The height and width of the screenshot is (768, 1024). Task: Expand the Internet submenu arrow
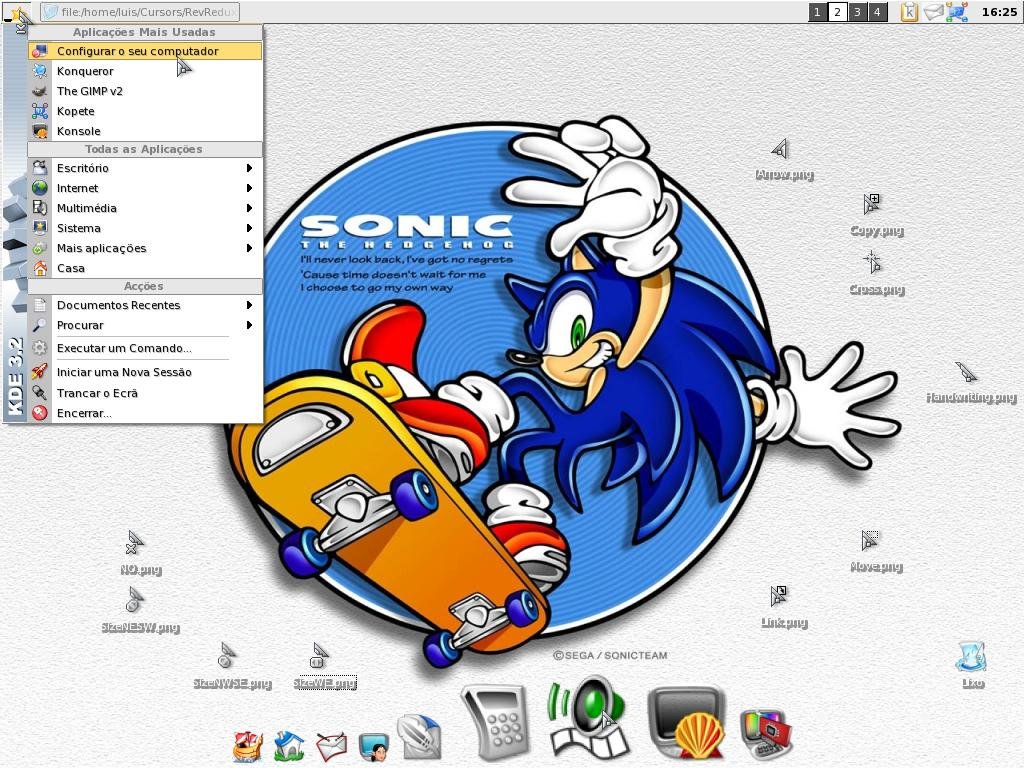tap(249, 188)
